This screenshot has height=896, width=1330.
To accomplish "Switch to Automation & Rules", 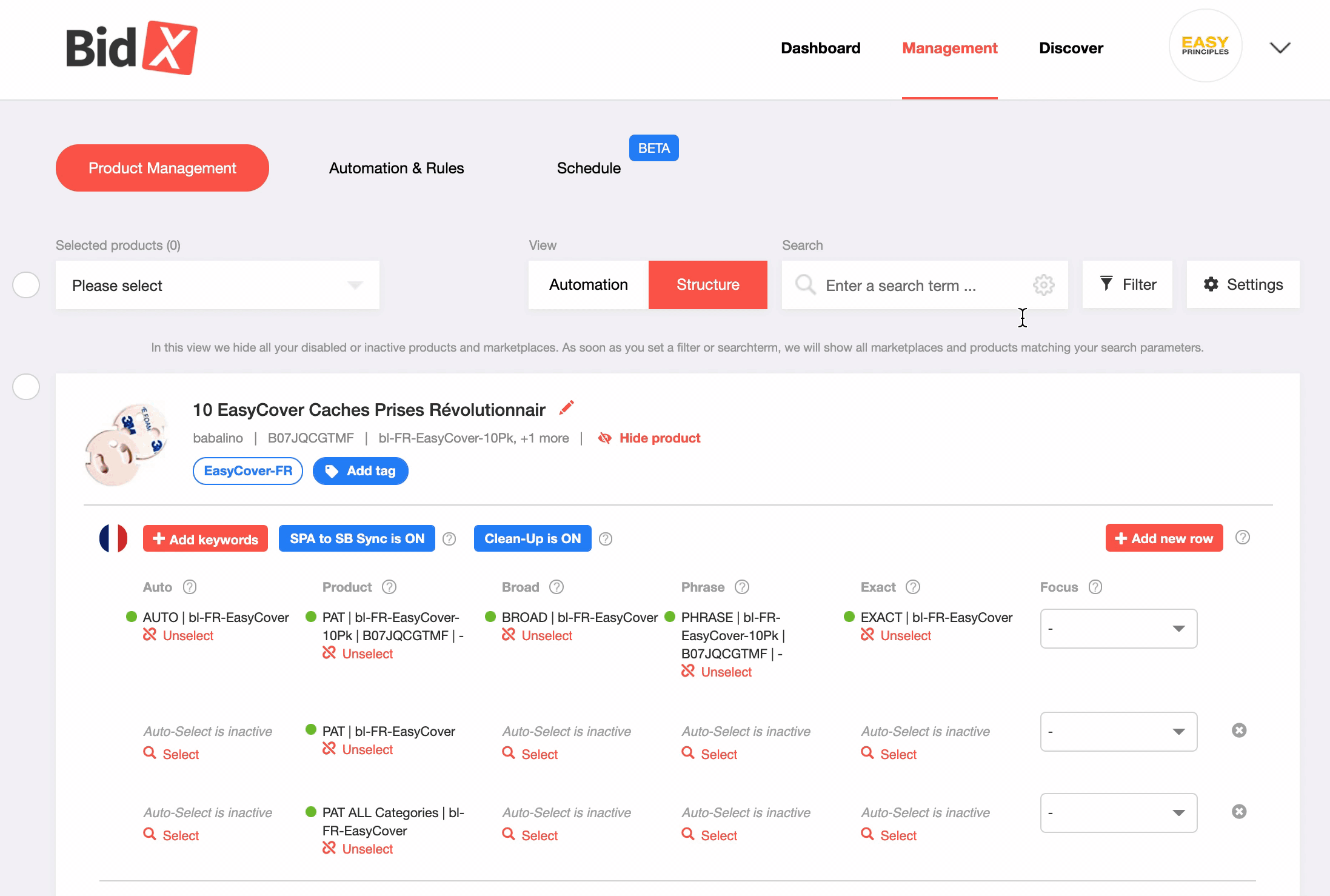I will point(396,168).
